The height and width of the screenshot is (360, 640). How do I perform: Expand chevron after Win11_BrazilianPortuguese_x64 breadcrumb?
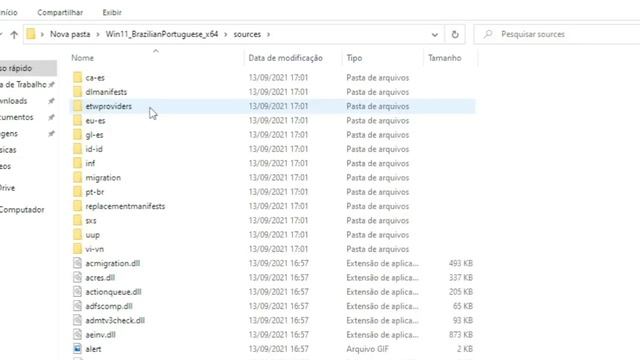point(226,35)
